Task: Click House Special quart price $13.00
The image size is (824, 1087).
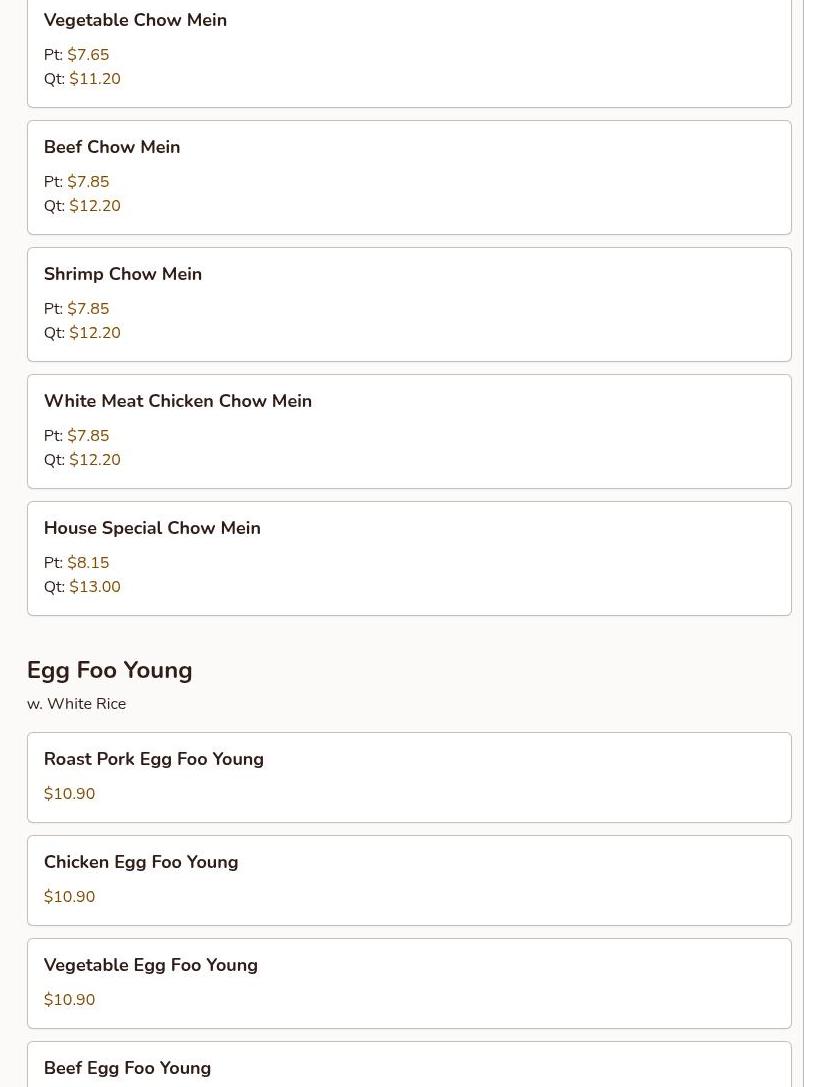Action: tap(95, 586)
